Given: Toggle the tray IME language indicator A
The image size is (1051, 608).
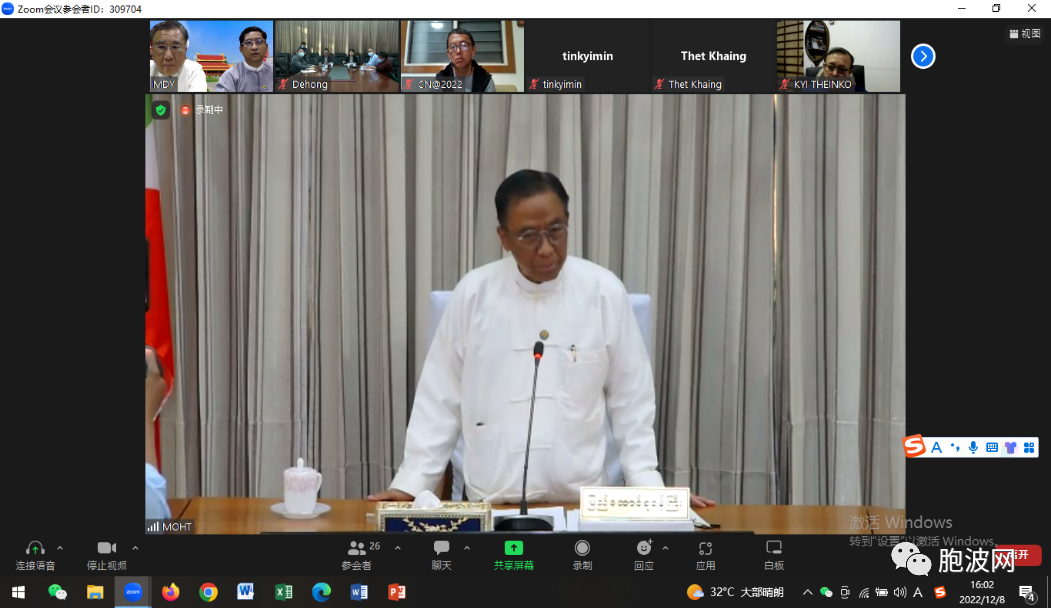Looking at the screenshot, I should (x=918, y=593).
